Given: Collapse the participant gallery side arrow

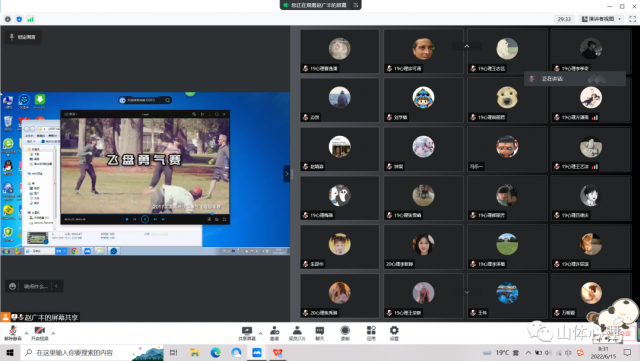Looking at the screenshot, I should click(x=287, y=174).
